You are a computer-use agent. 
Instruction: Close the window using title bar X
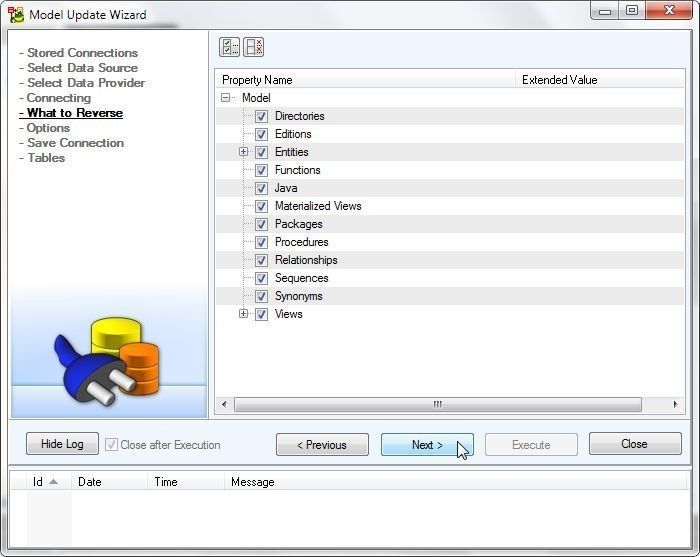coord(669,11)
